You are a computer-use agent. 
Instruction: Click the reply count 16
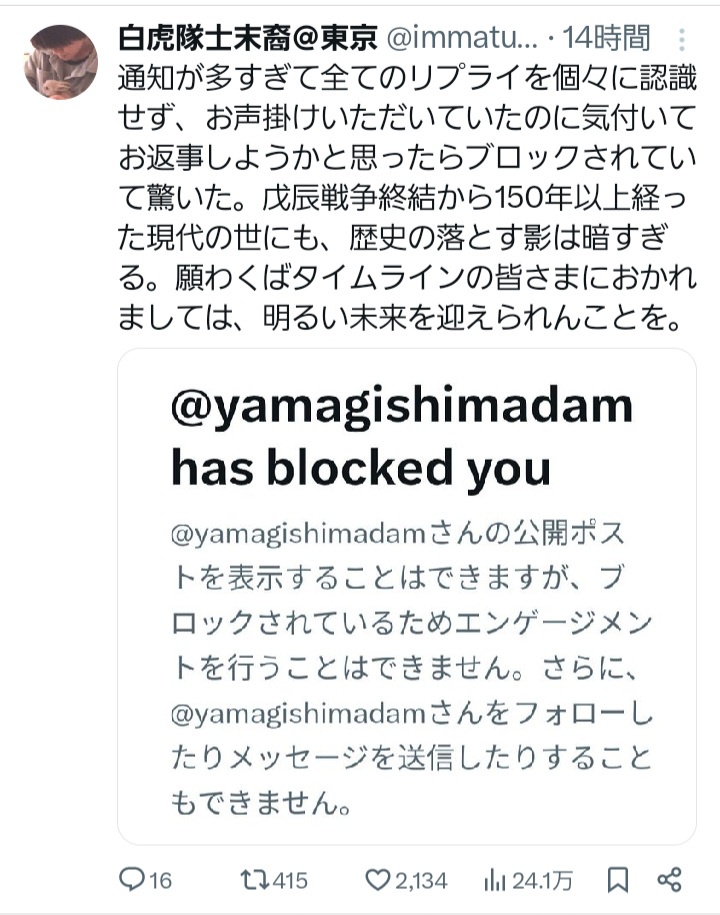pos(160,880)
